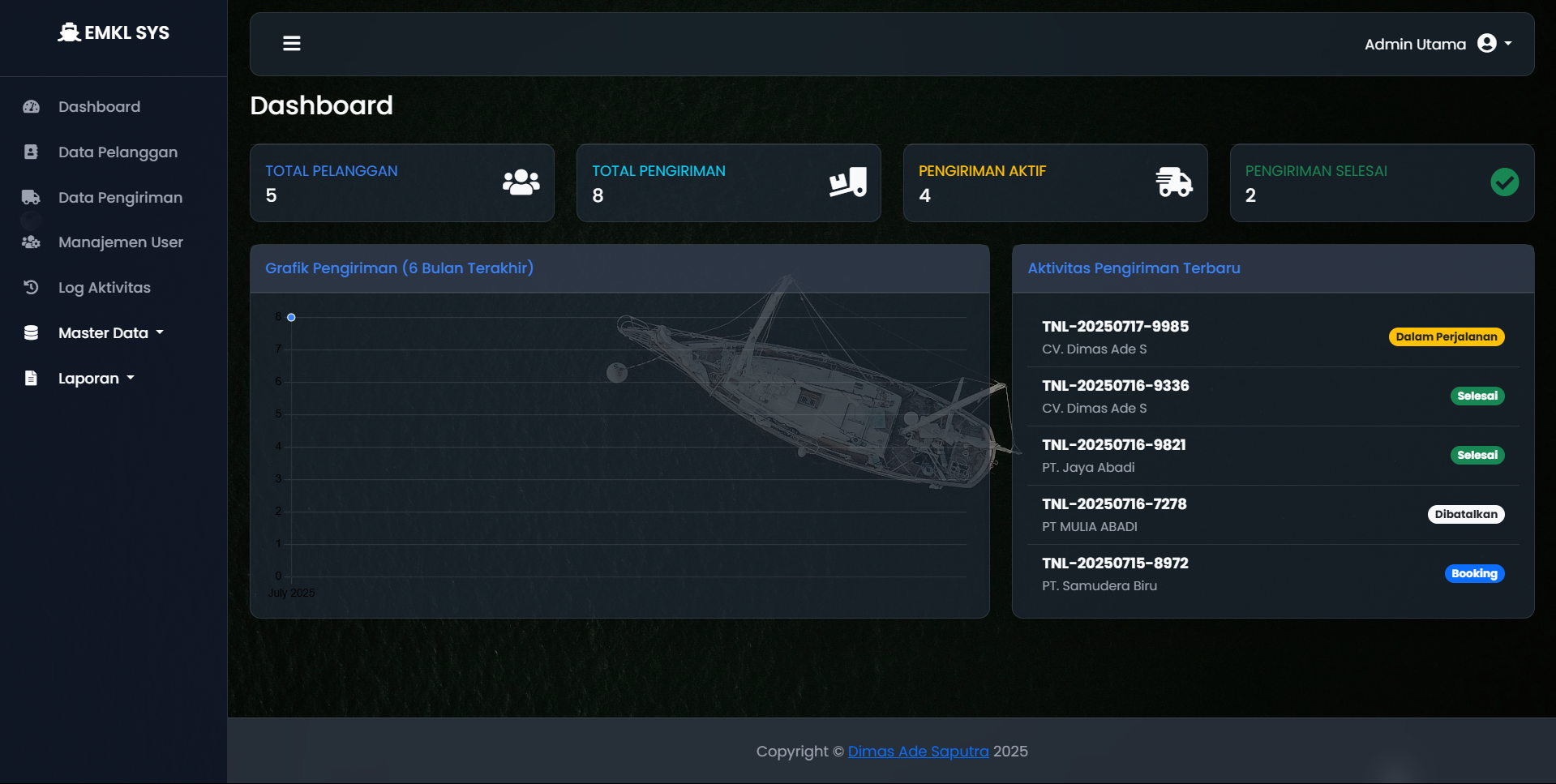Open the sidebar hamburger menu

tap(291, 43)
